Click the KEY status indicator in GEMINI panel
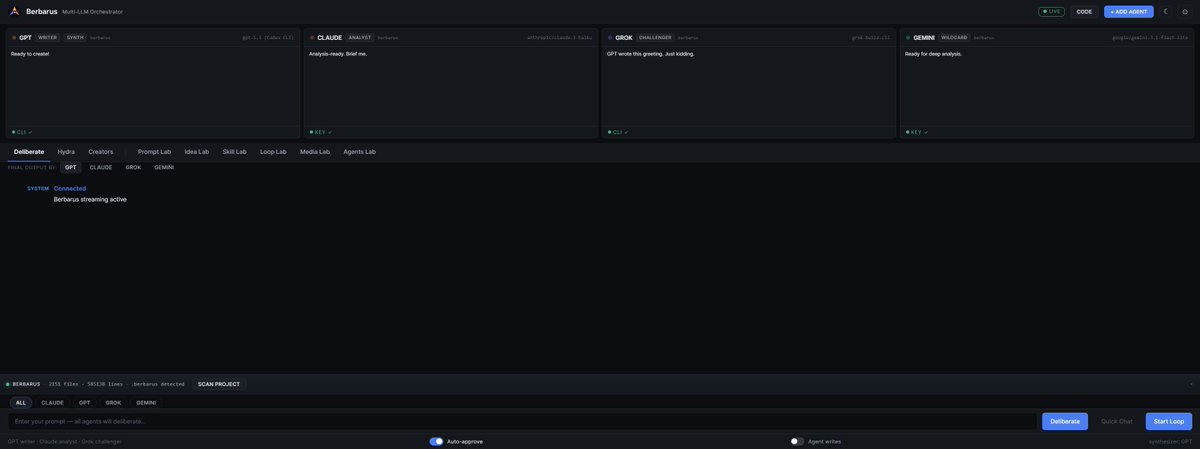This screenshot has height=449, width=1200. click(x=916, y=132)
